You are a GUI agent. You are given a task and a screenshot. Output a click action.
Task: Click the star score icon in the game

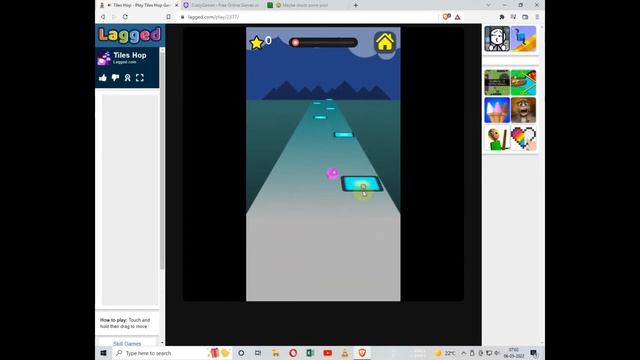256,42
